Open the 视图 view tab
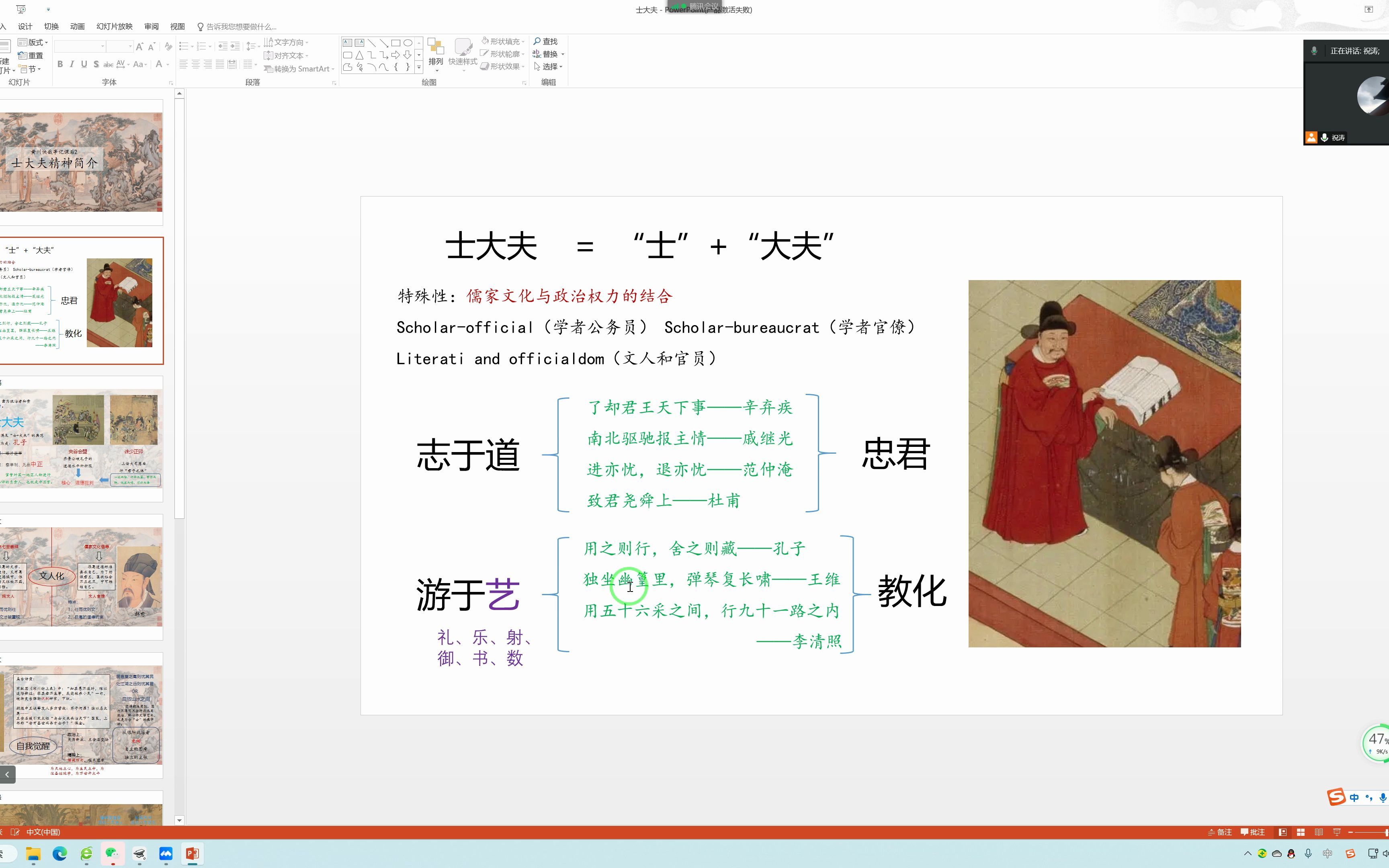This screenshot has height=868, width=1389. pos(177,27)
